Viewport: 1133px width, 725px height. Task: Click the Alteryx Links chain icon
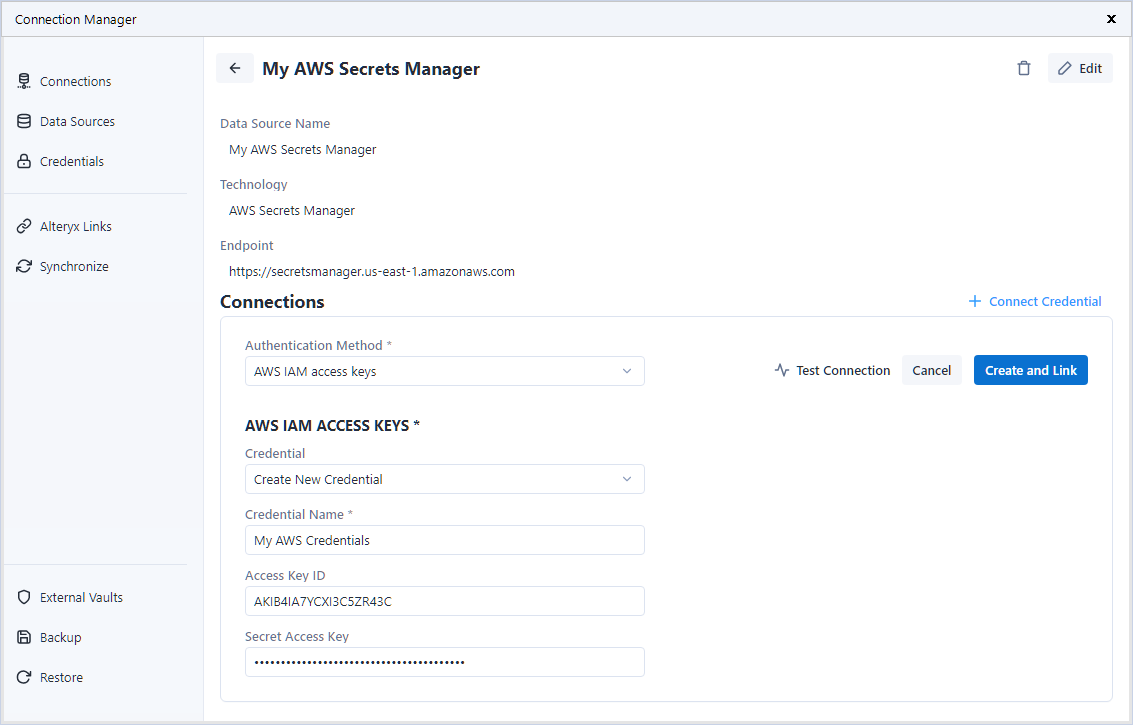tap(24, 227)
